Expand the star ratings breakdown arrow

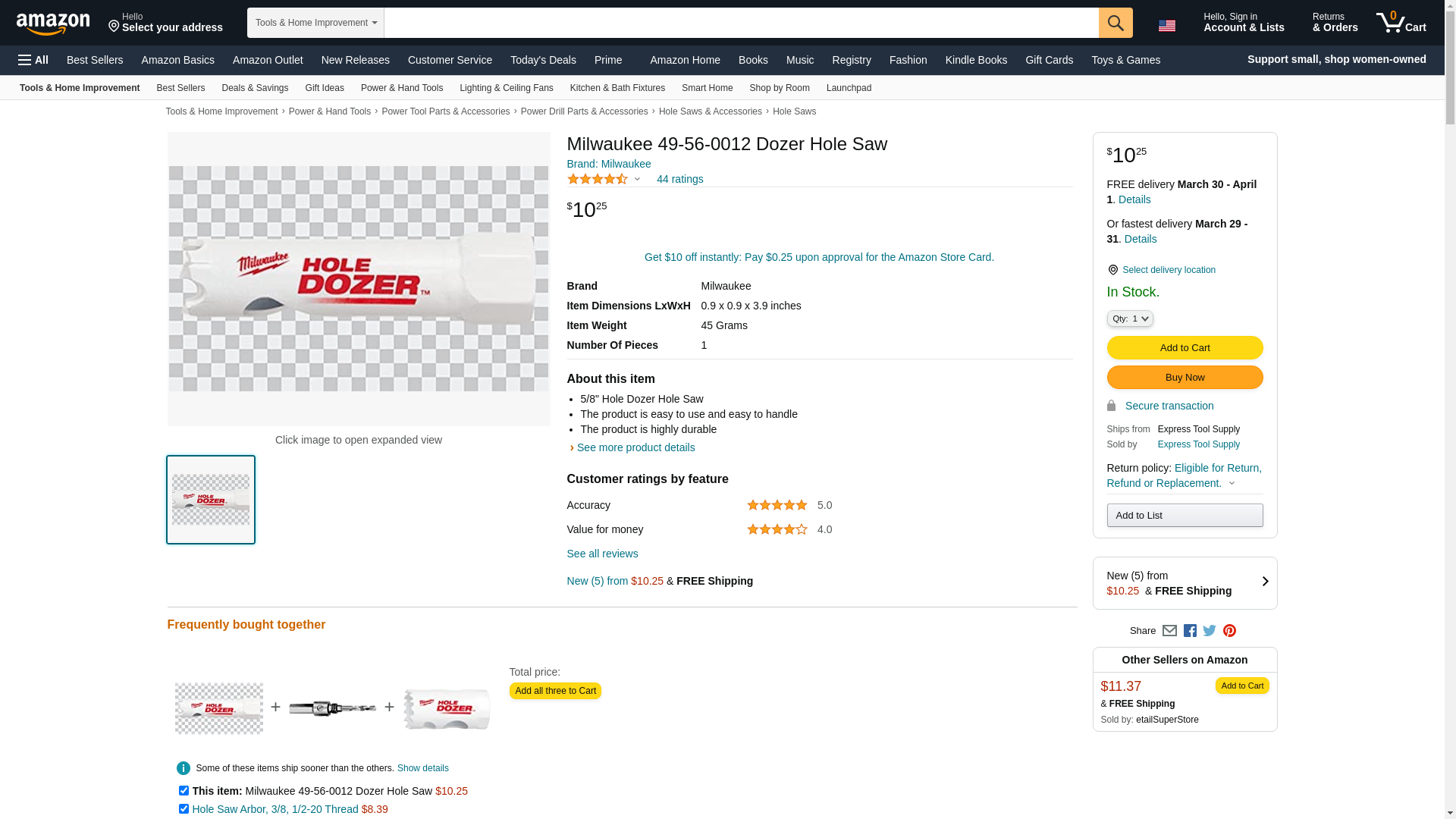tap(637, 180)
